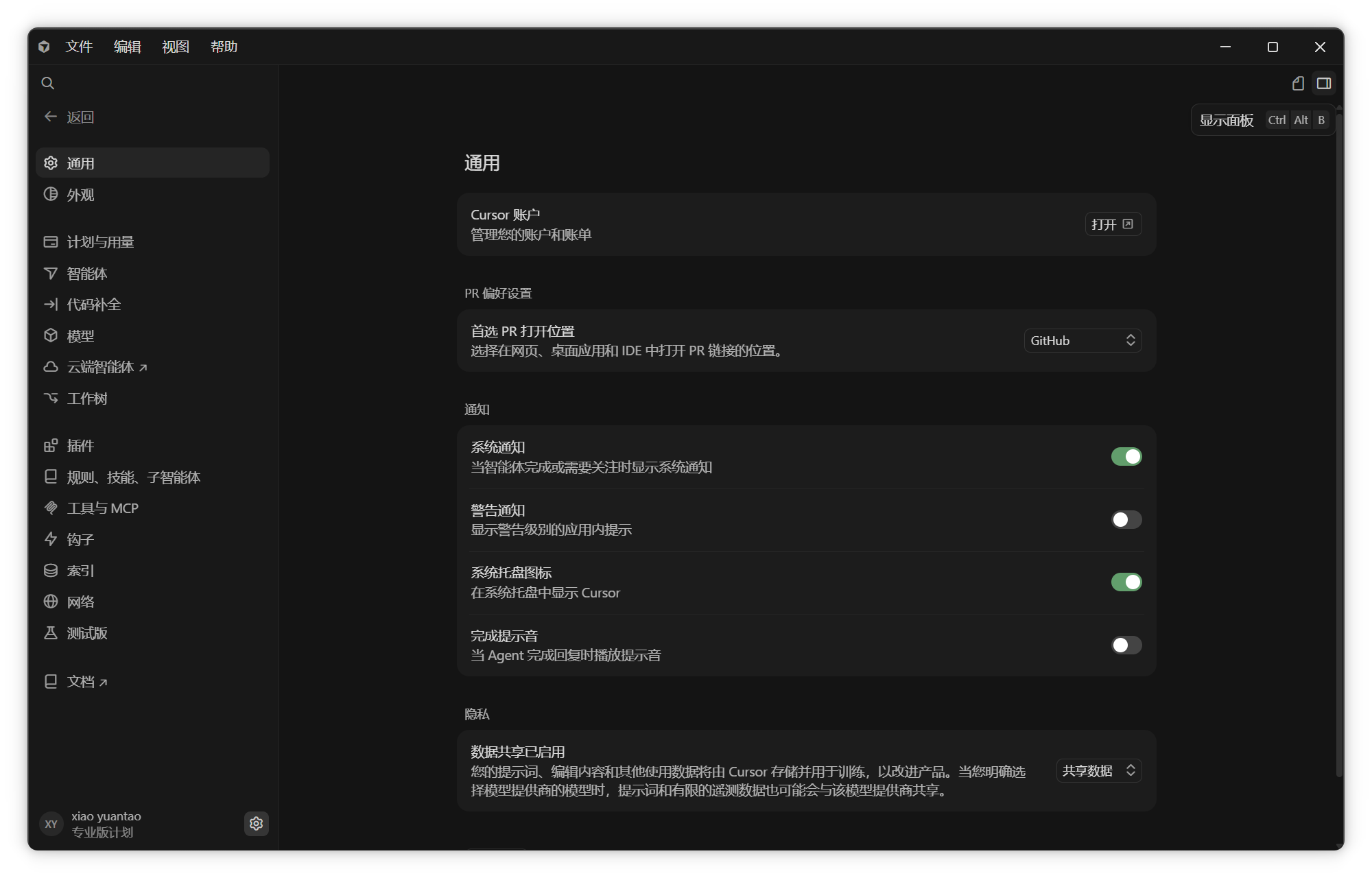
Task: Maximize the Cursor settings window
Action: [x=1273, y=47]
